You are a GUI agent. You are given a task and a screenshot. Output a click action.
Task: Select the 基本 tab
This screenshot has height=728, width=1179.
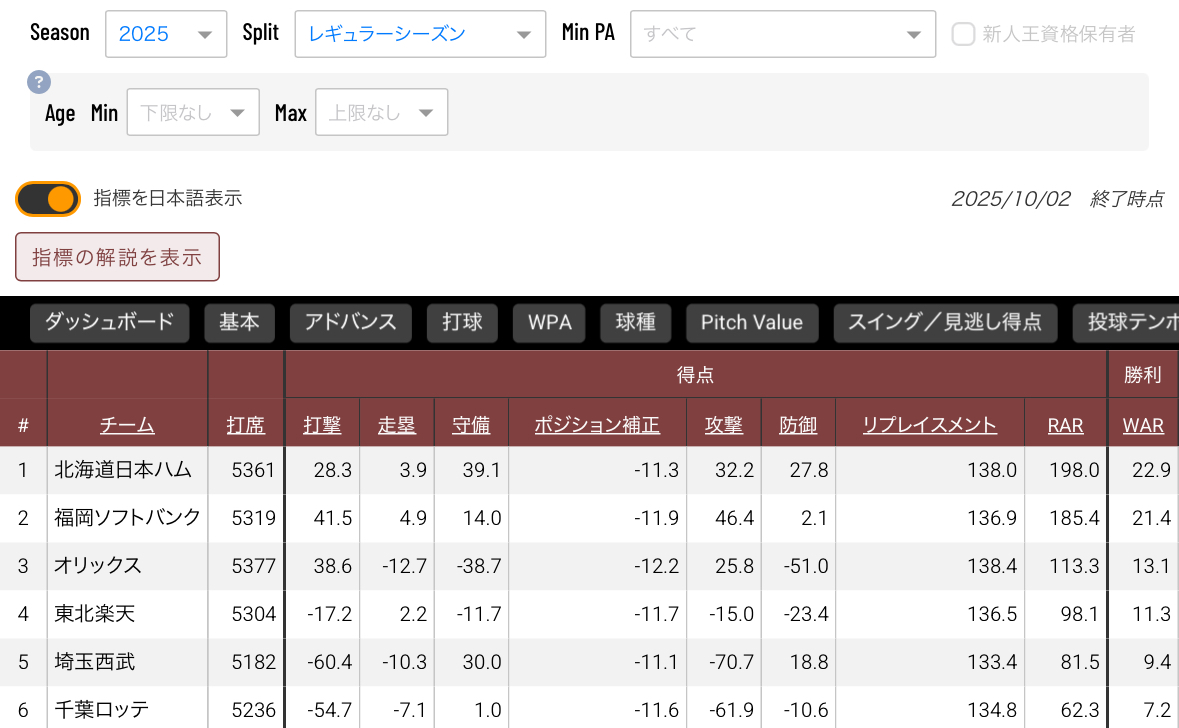pyautogui.click(x=239, y=322)
